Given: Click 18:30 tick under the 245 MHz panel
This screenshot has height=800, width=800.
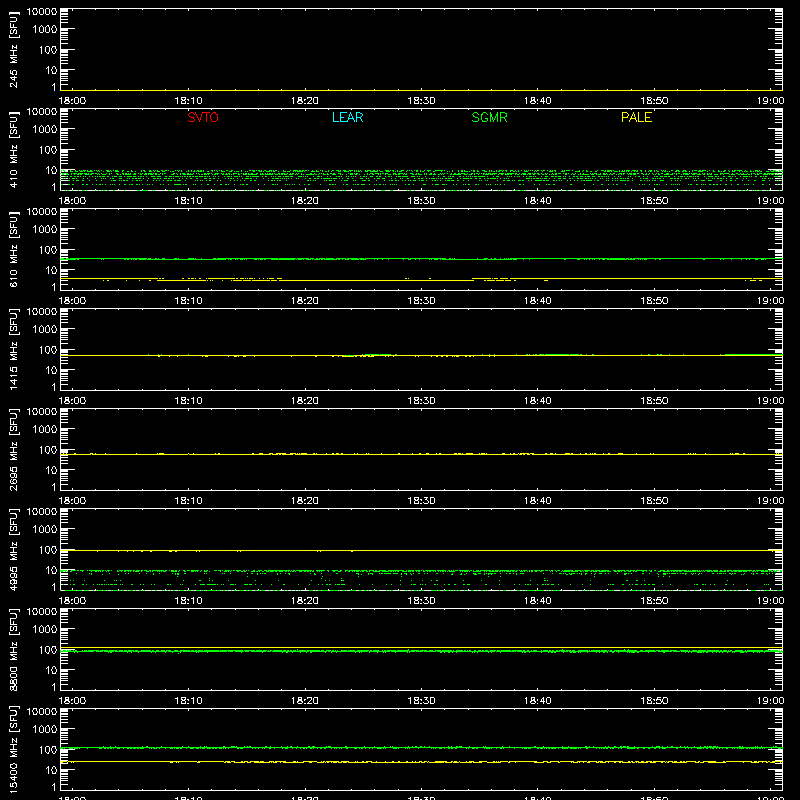Looking at the screenshot, I should [x=421, y=101].
